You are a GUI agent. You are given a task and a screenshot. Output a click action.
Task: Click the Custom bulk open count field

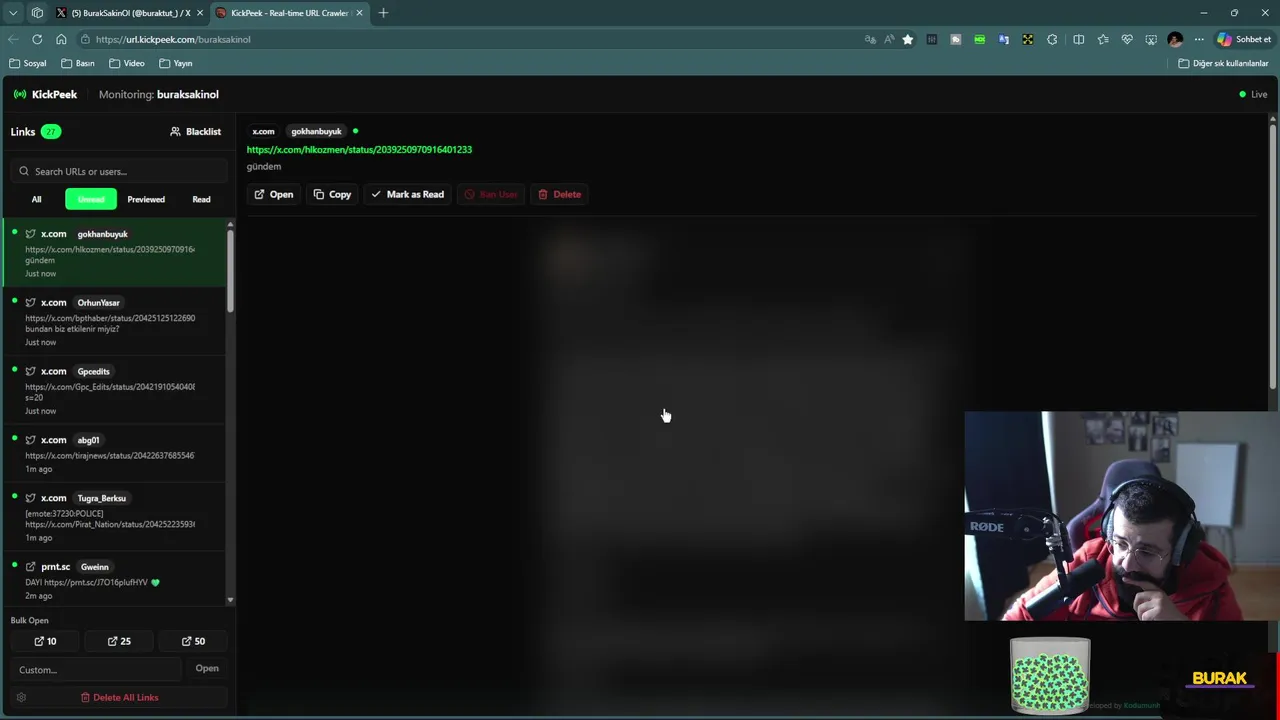96,669
